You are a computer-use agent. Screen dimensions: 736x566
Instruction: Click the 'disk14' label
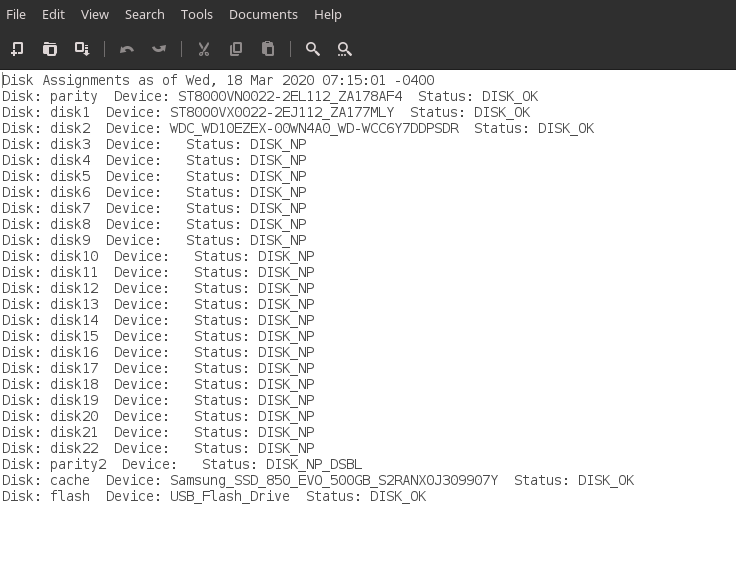[74, 320]
